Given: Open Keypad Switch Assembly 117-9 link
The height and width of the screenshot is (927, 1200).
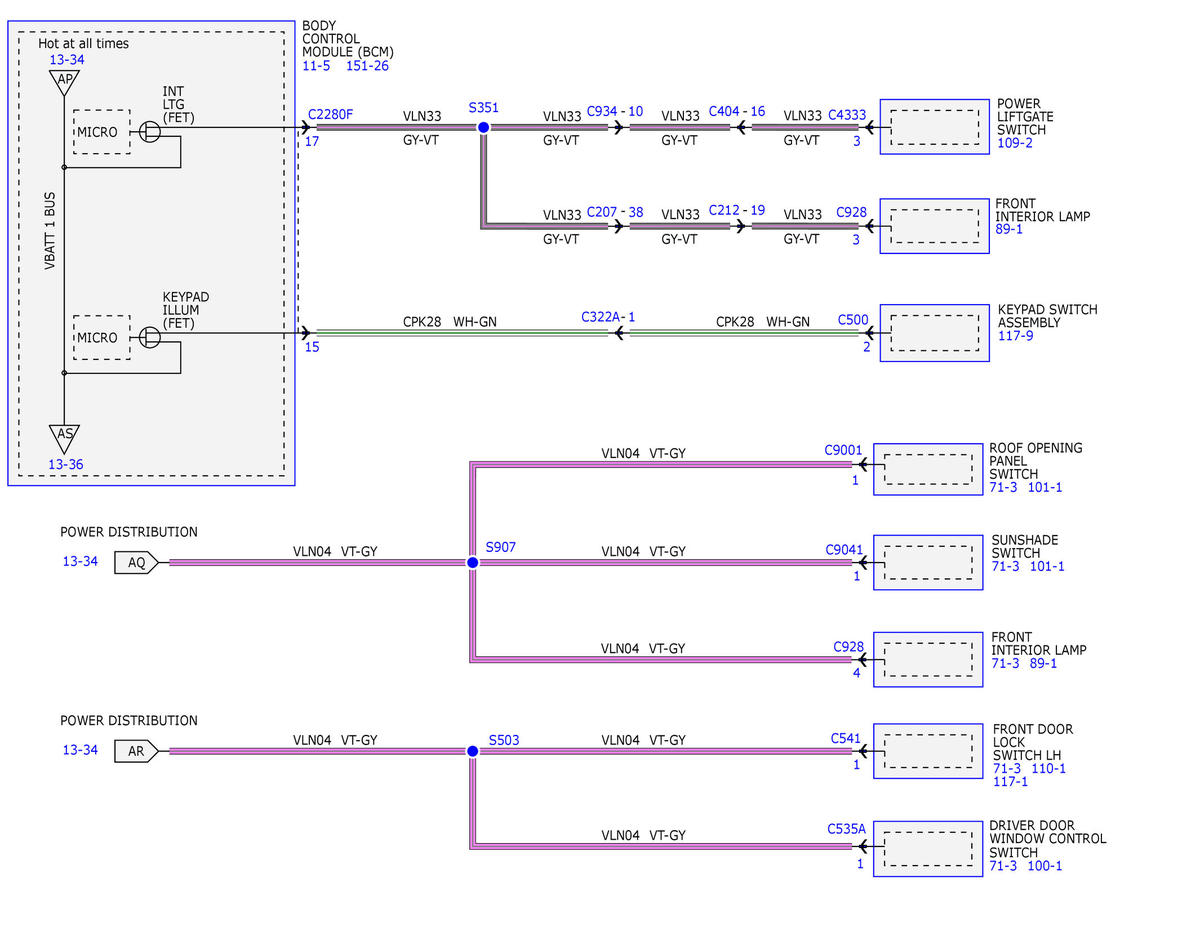Looking at the screenshot, I should point(1016,336).
